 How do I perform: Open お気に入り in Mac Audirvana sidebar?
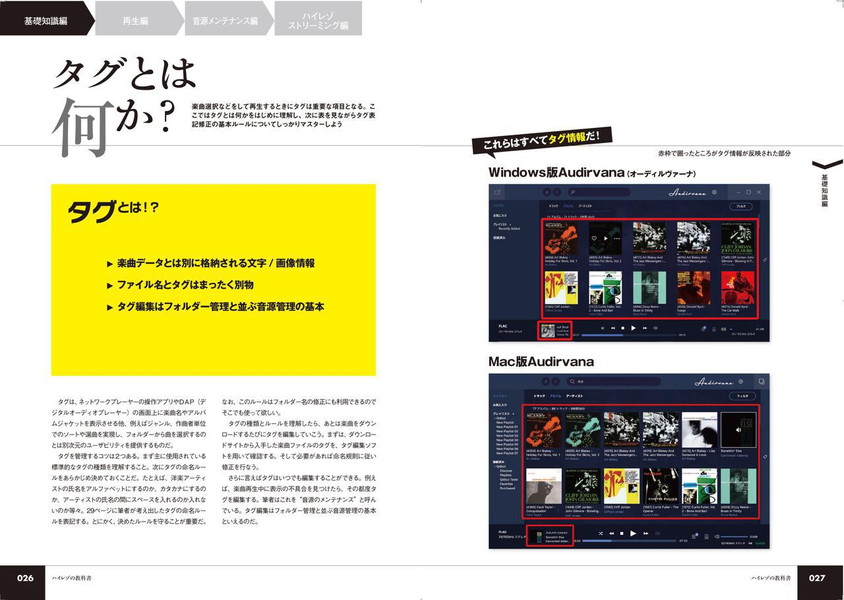(500, 405)
